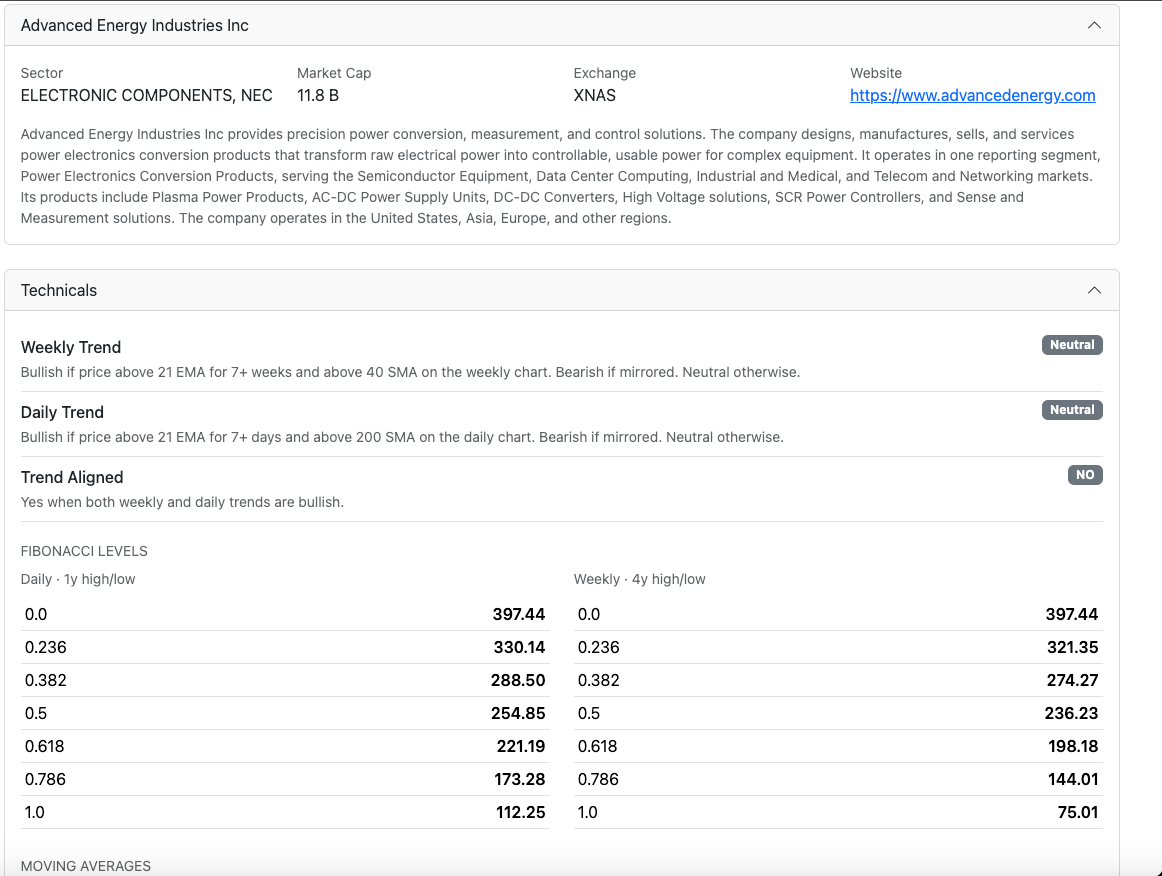Click the Moving Averages section label
This screenshot has height=876, width=1162.
click(x=86, y=866)
